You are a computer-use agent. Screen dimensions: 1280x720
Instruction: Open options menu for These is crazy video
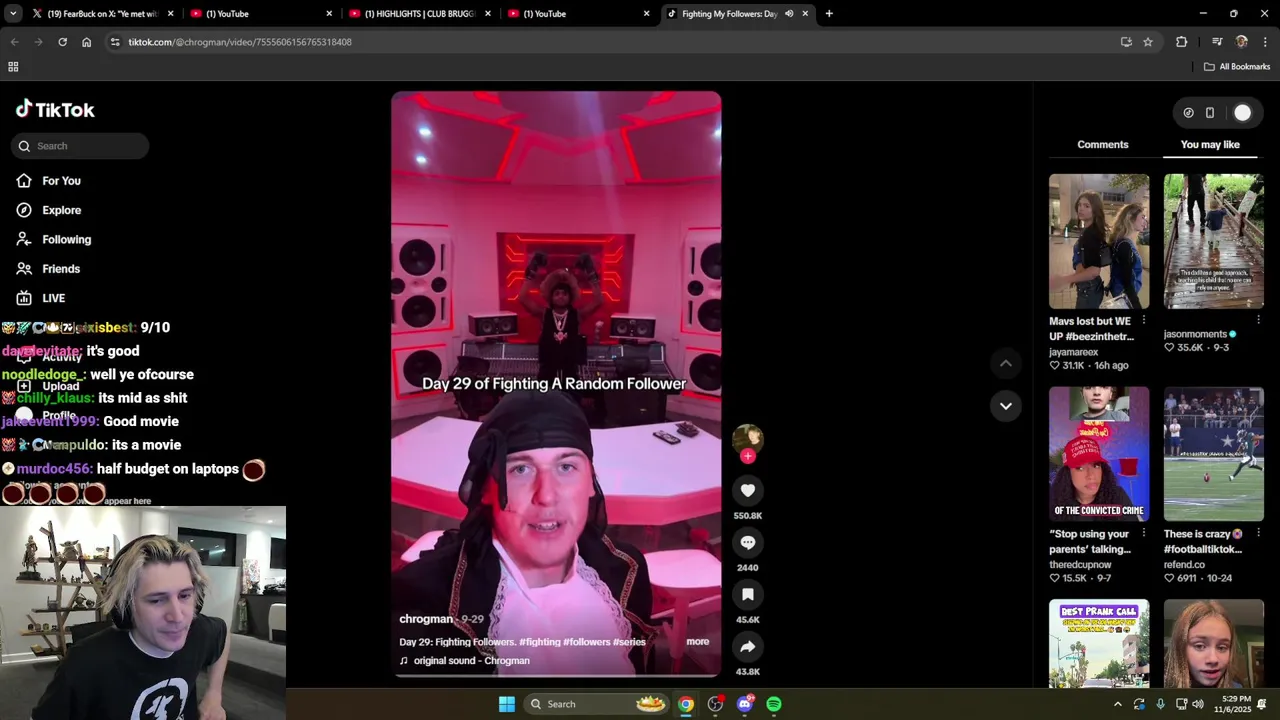tap(1258, 533)
